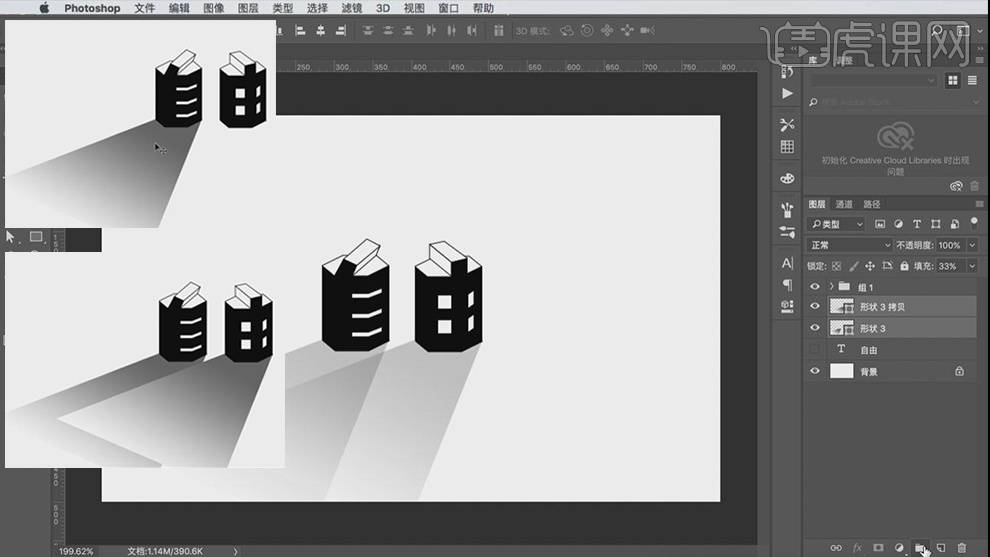Click the Adobe Stock search field
990x557 pixels.
click(x=895, y=102)
